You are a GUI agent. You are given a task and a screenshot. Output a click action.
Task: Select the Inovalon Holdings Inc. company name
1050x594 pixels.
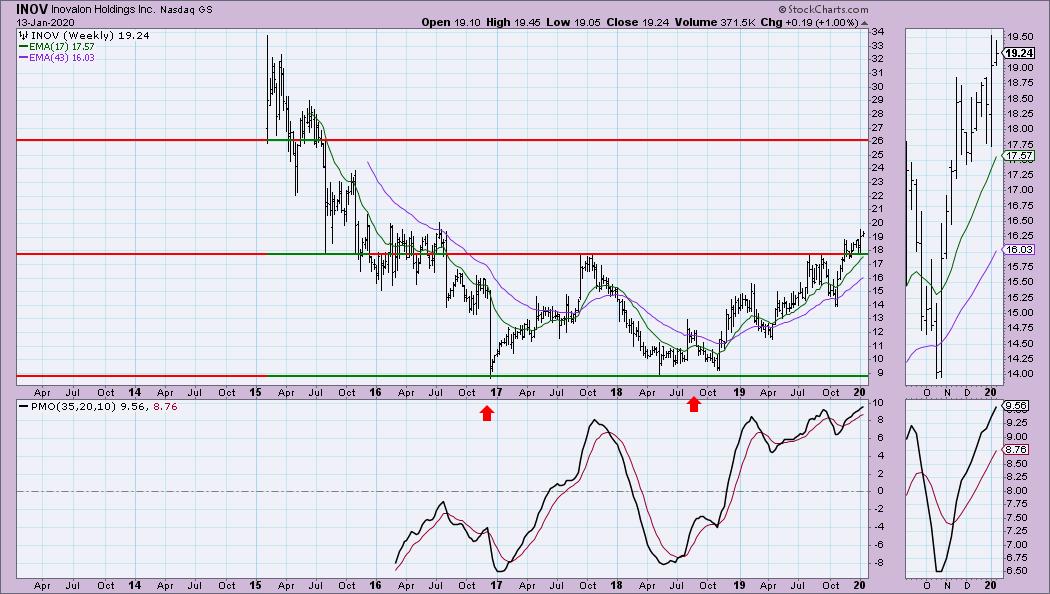click(x=103, y=10)
